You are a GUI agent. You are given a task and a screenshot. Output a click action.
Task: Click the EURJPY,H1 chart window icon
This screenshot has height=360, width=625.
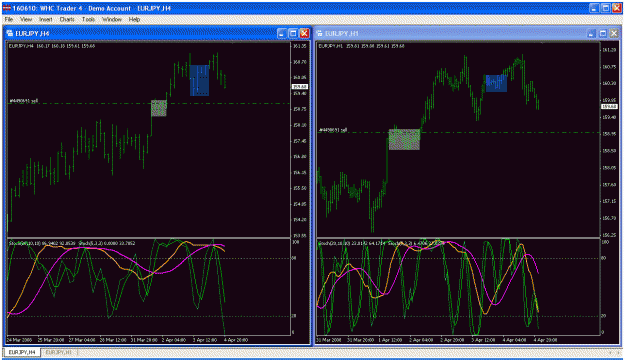[x=320, y=33]
